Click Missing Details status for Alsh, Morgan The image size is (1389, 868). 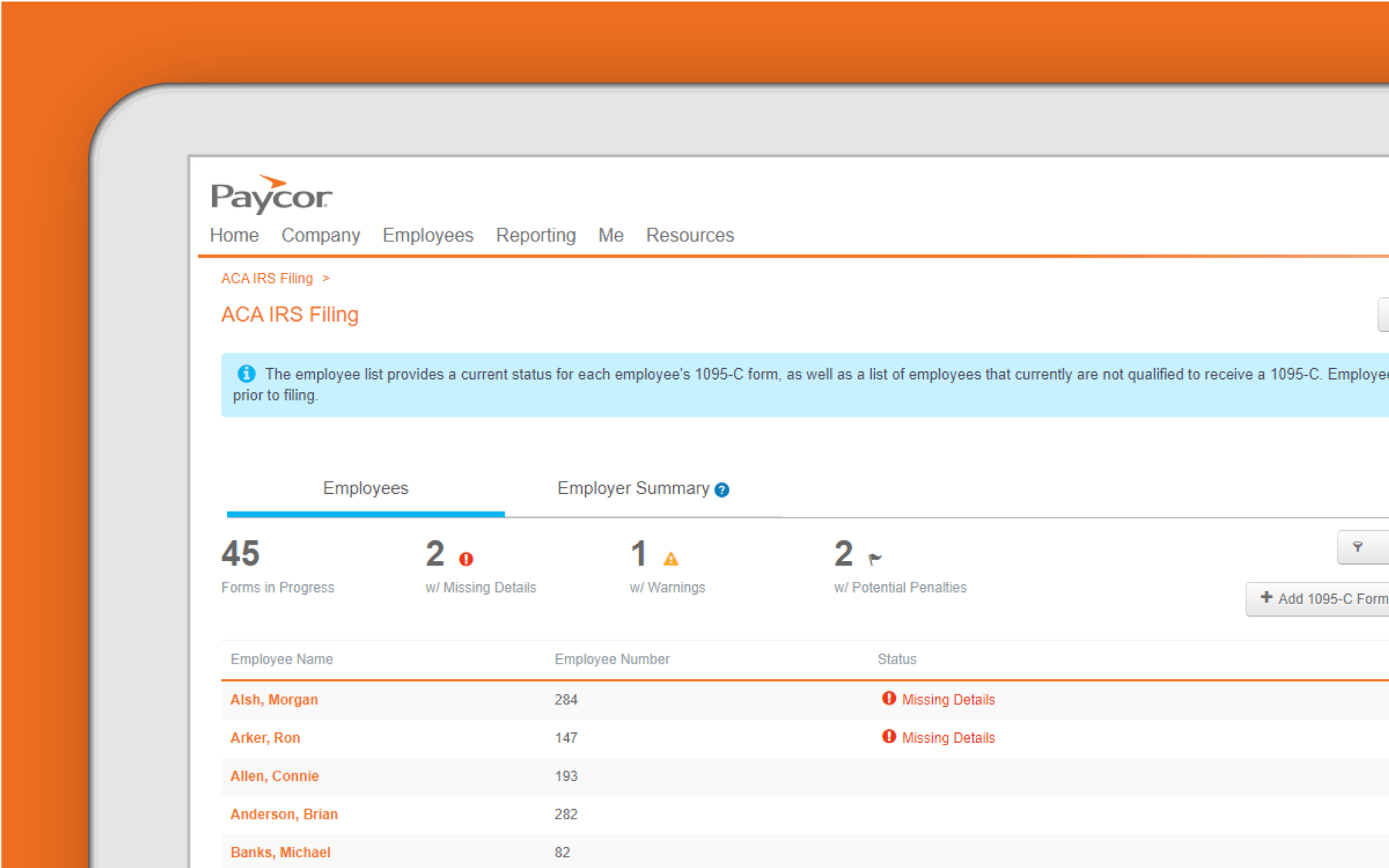[x=948, y=700]
